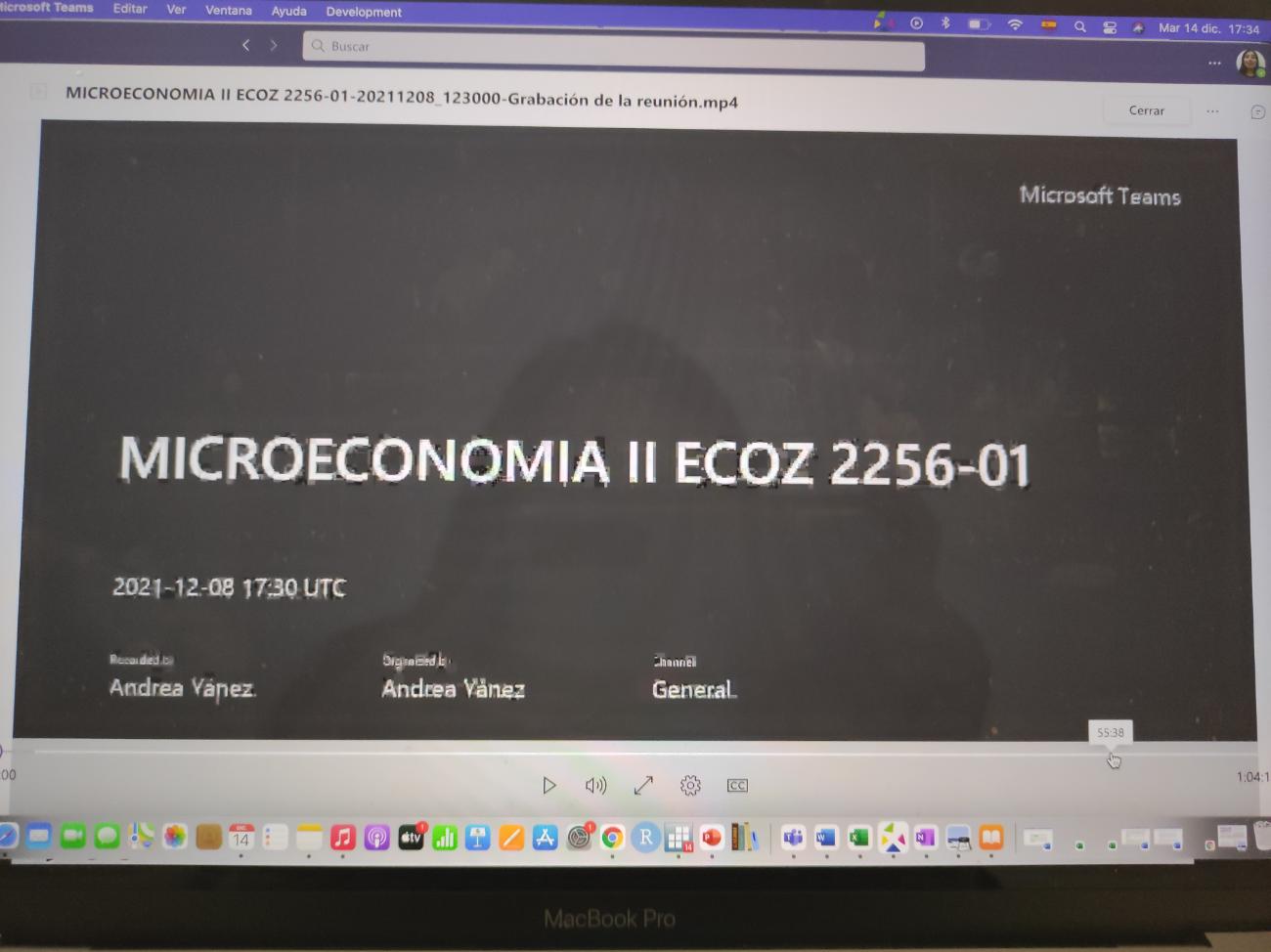Open more options next to Cerrar
The image size is (1271, 952).
[1212, 110]
